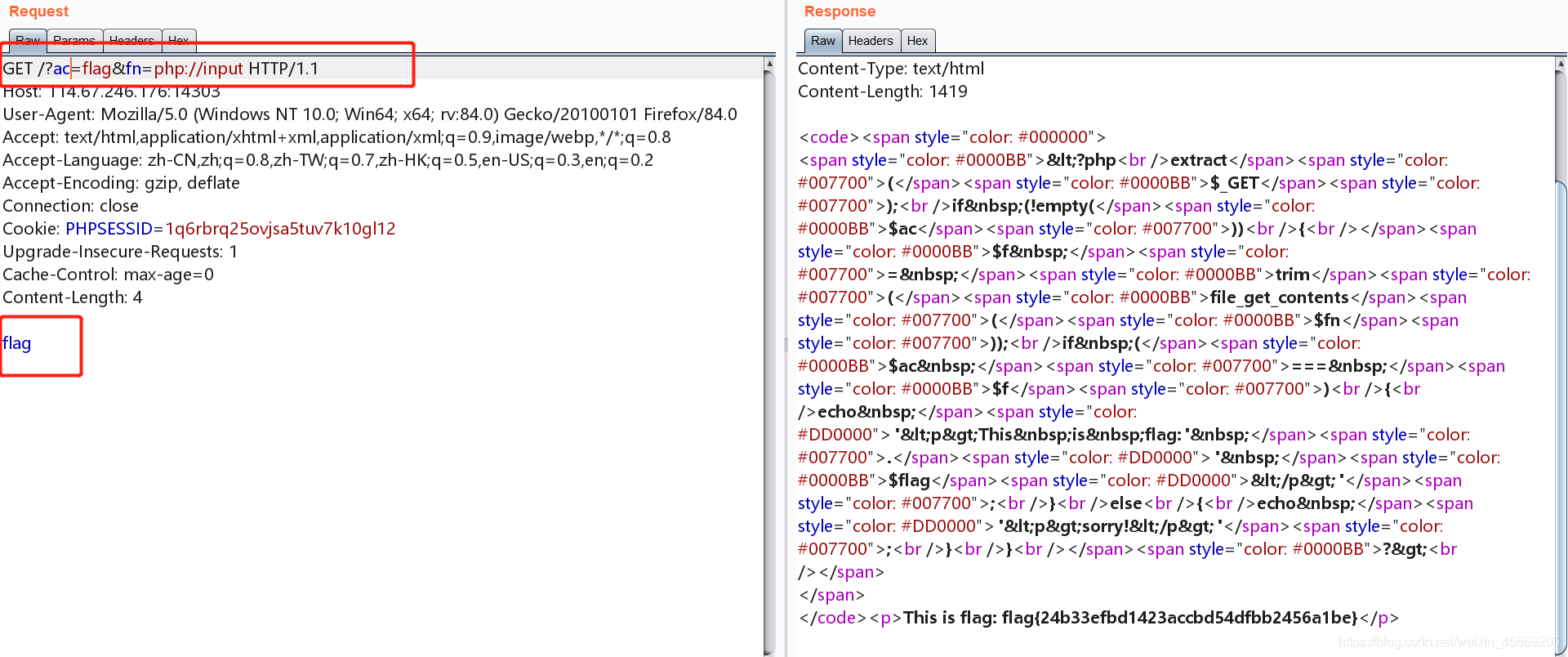The height and width of the screenshot is (657, 1568).
Task: Click the Upgrade-Insecure-Requests: 1 line
Action: [120, 252]
